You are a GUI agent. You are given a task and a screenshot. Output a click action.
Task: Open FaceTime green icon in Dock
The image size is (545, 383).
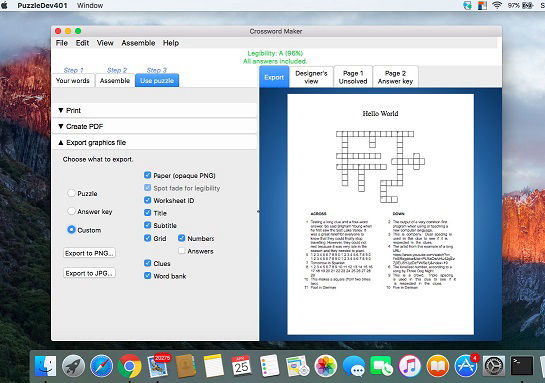coord(381,366)
